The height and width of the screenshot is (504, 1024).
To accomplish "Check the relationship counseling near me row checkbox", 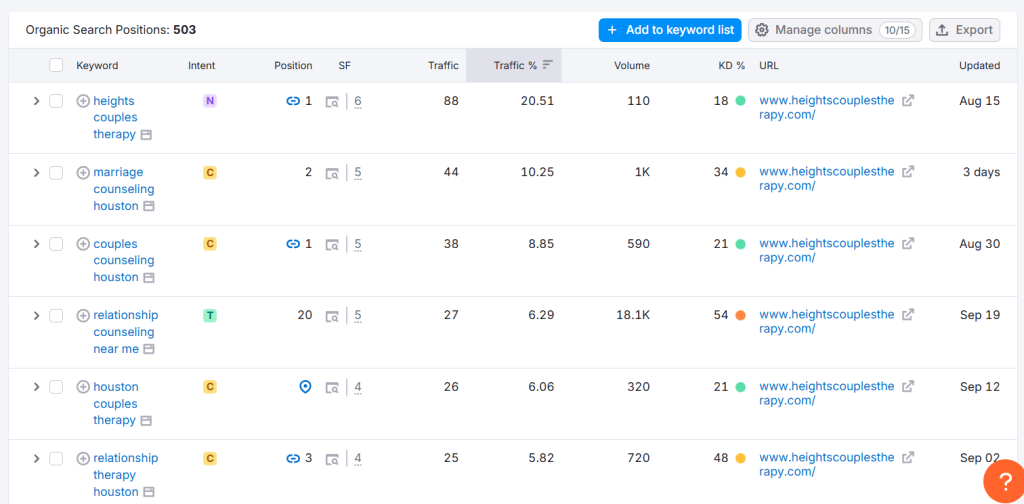I will [x=56, y=315].
